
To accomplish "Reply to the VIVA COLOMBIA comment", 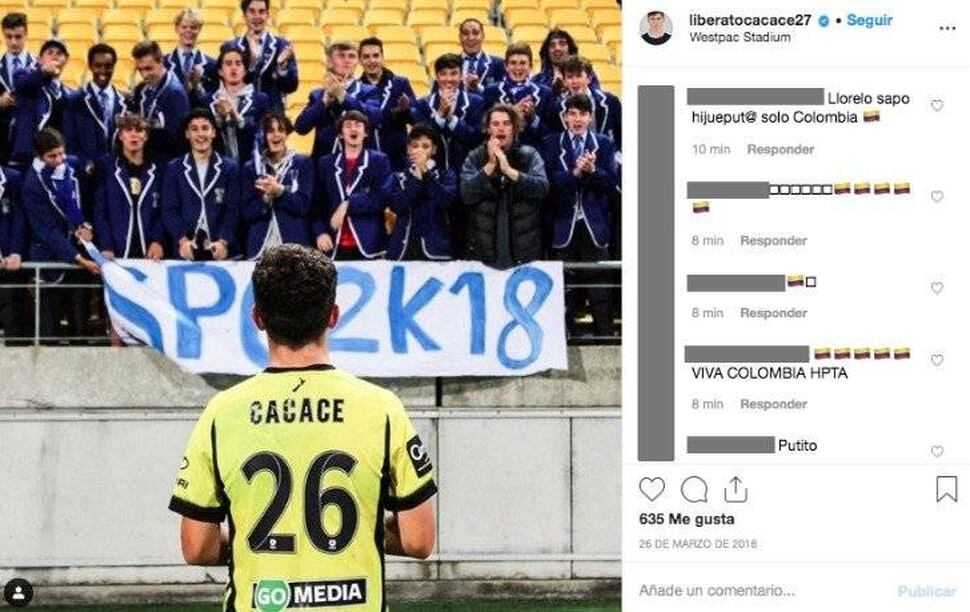I will (x=773, y=404).
